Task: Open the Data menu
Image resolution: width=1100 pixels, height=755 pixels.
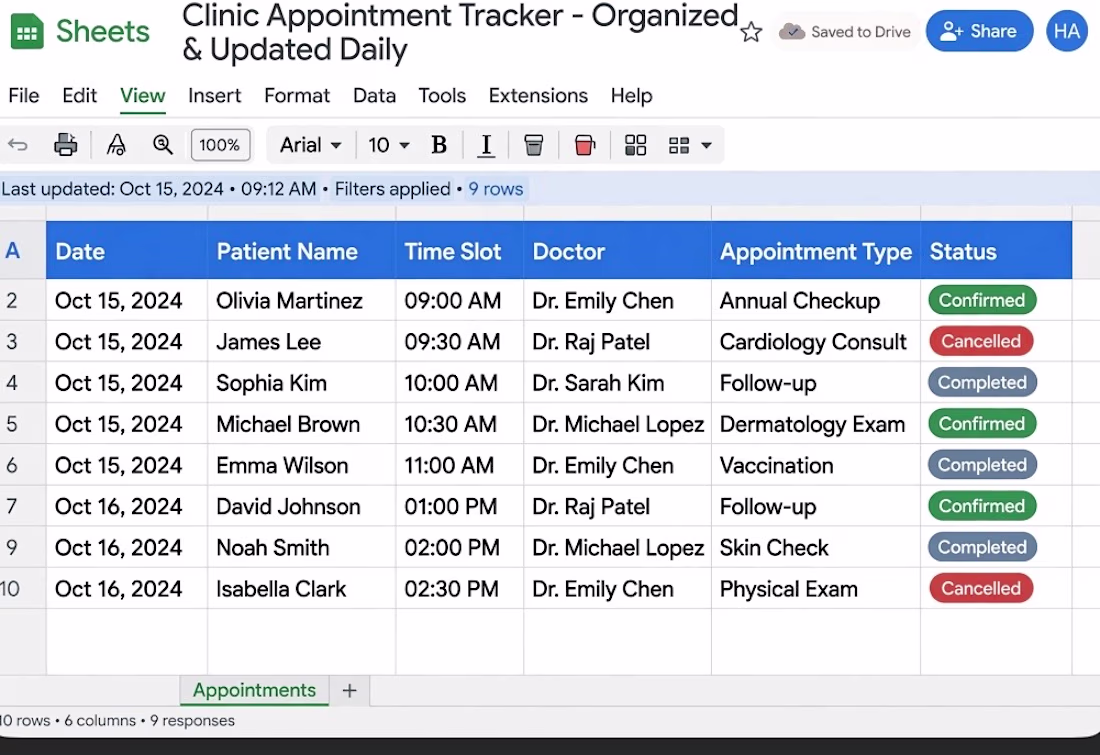Action: tap(375, 95)
